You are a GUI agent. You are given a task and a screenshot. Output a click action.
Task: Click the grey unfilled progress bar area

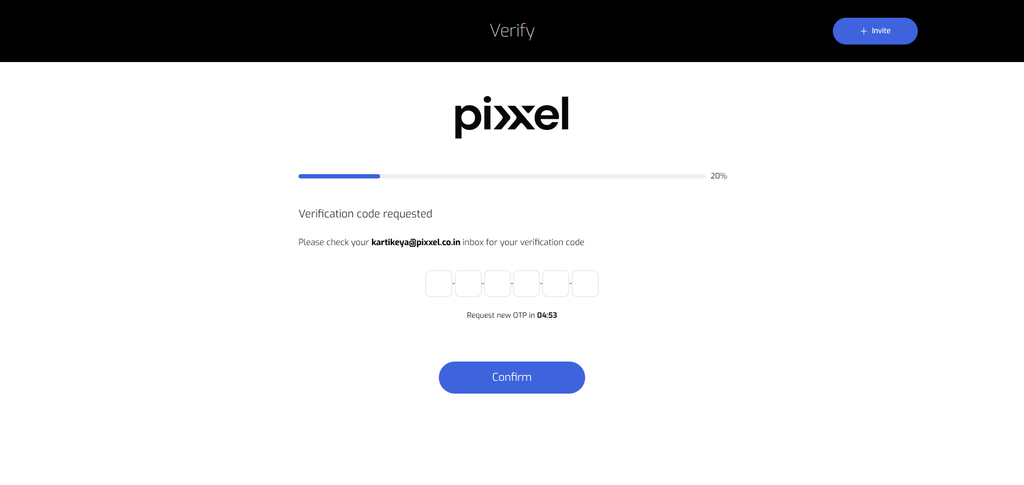(543, 176)
